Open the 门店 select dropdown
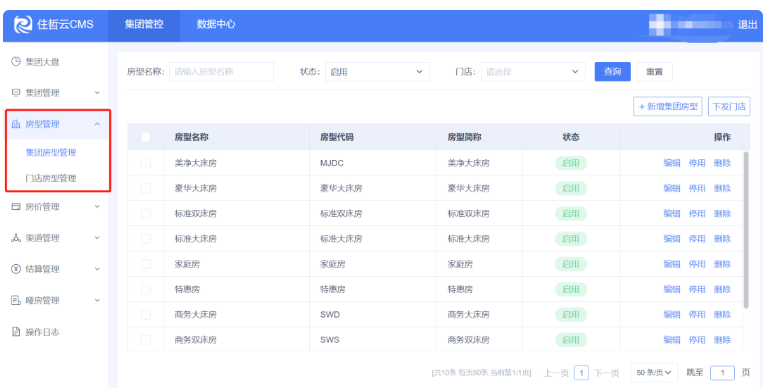Viewport: 772px width, 392px height. tap(533, 72)
